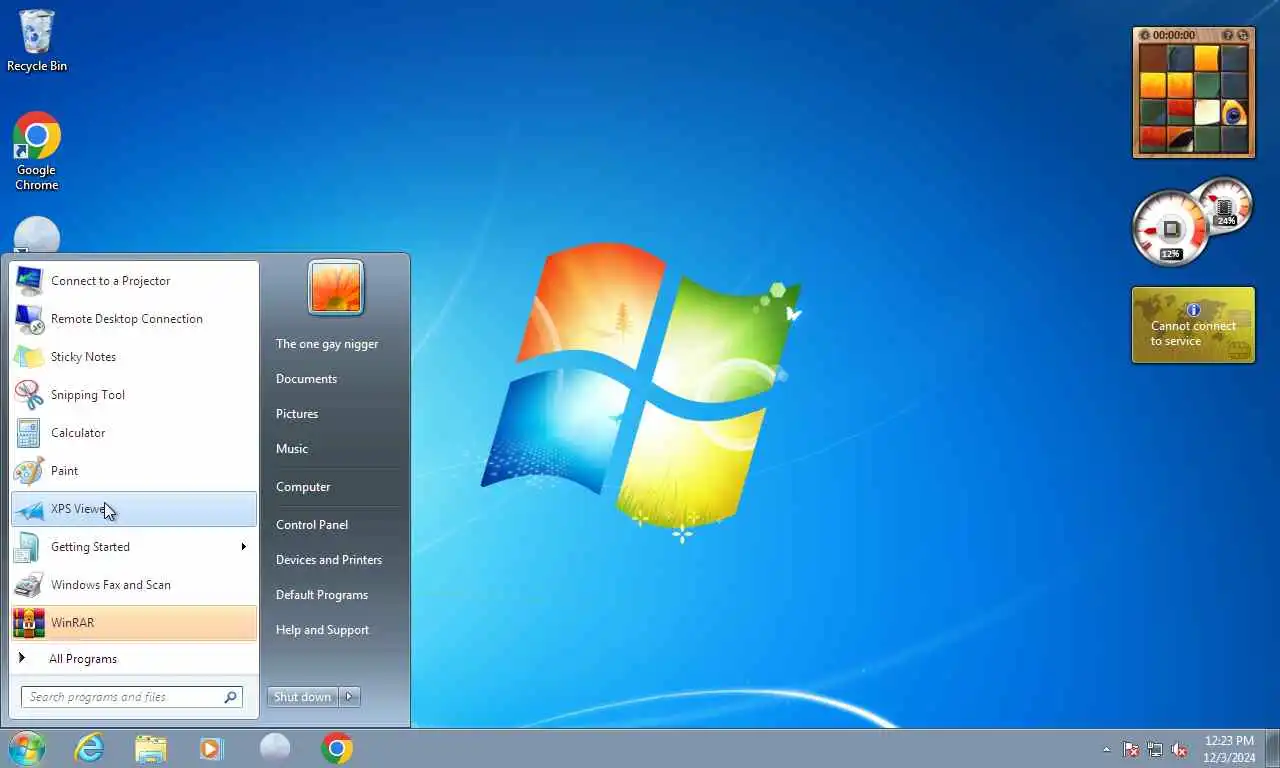Click the white sphere taskbar icon

275,748
